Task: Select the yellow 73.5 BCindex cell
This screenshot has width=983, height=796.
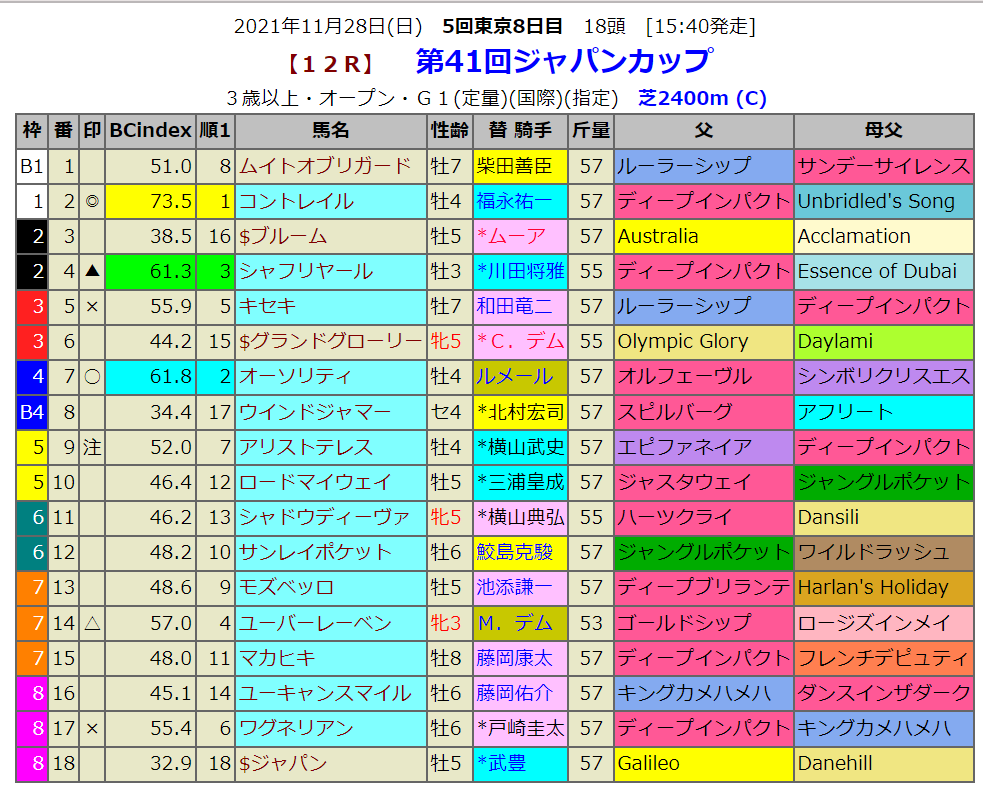Action: [150, 202]
